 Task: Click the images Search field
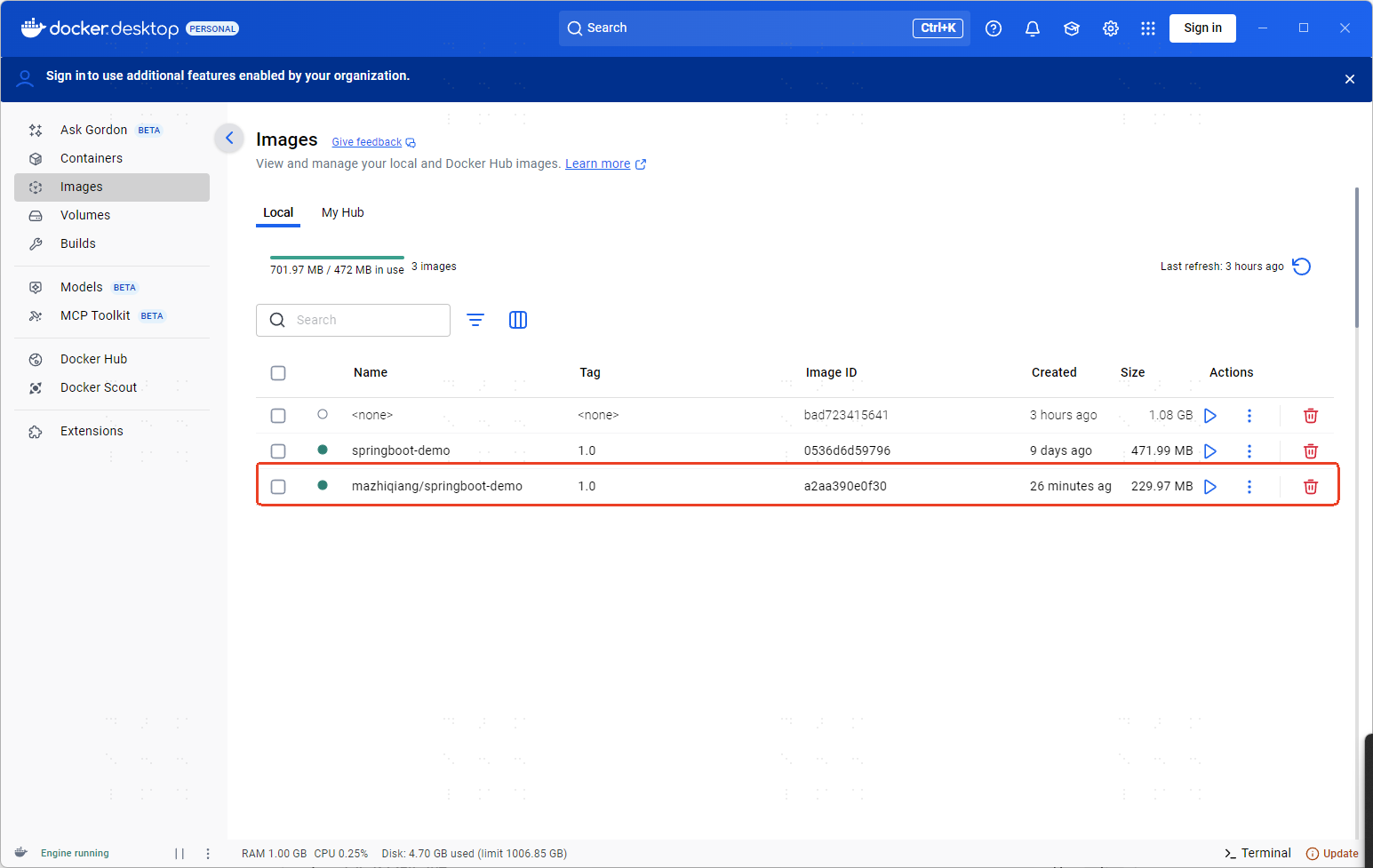tap(353, 320)
